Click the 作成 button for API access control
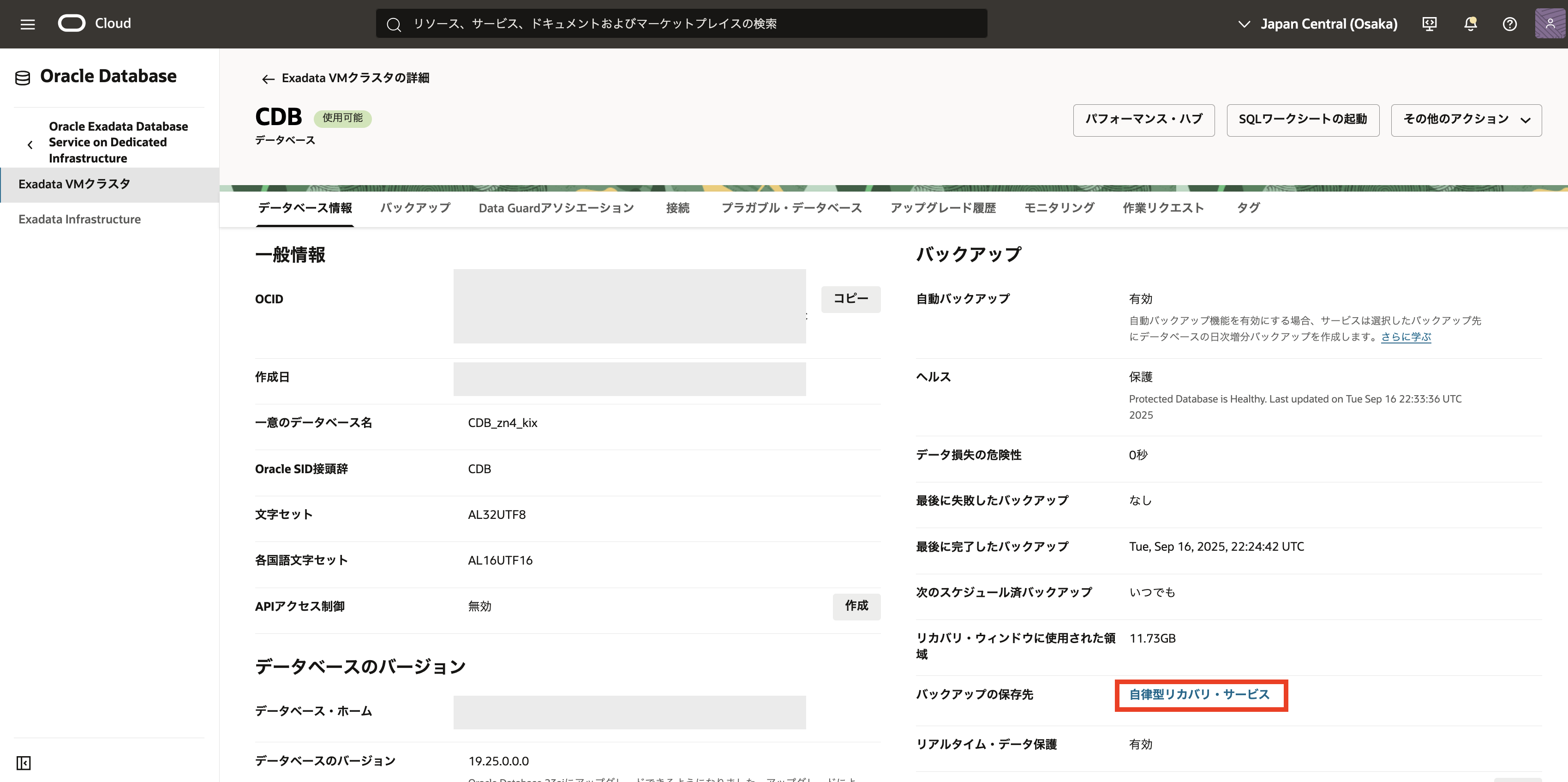The width and height of the screenshot is (1568, 782). [856, 605]
